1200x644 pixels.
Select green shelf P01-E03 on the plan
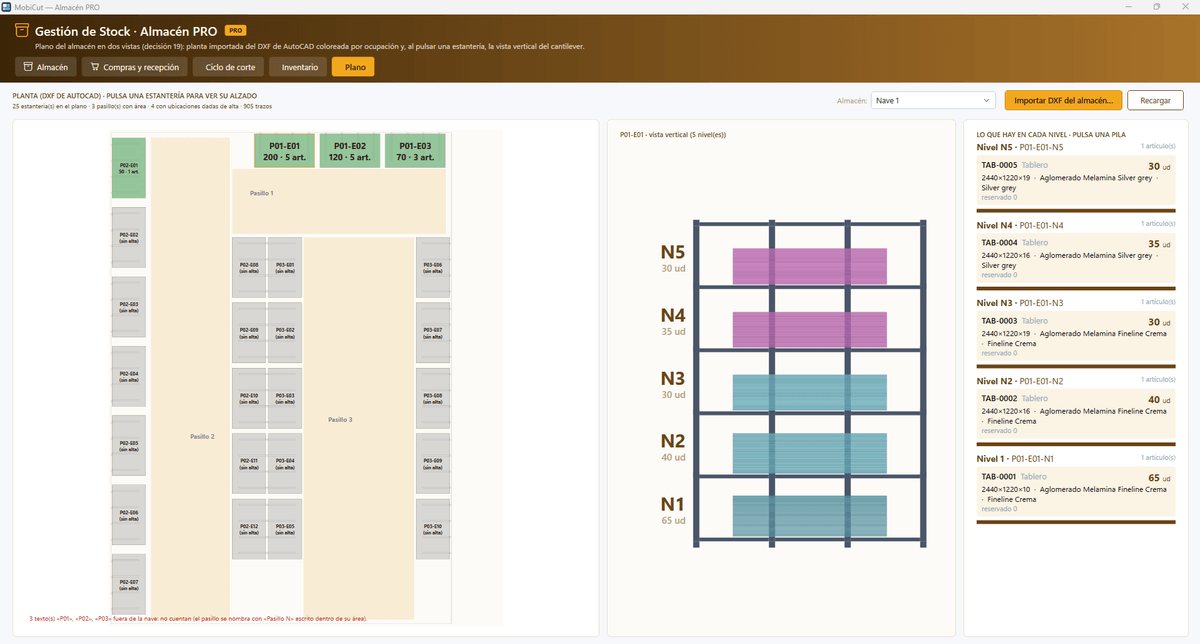coord(414,151)
